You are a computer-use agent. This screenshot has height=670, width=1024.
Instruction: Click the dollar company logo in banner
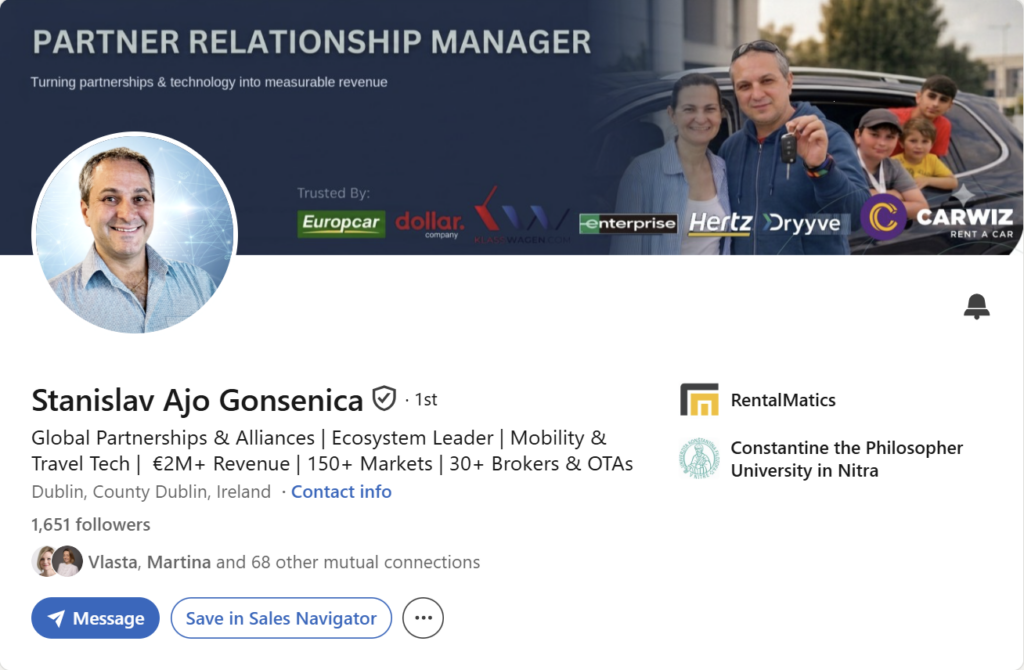(430, 224)
